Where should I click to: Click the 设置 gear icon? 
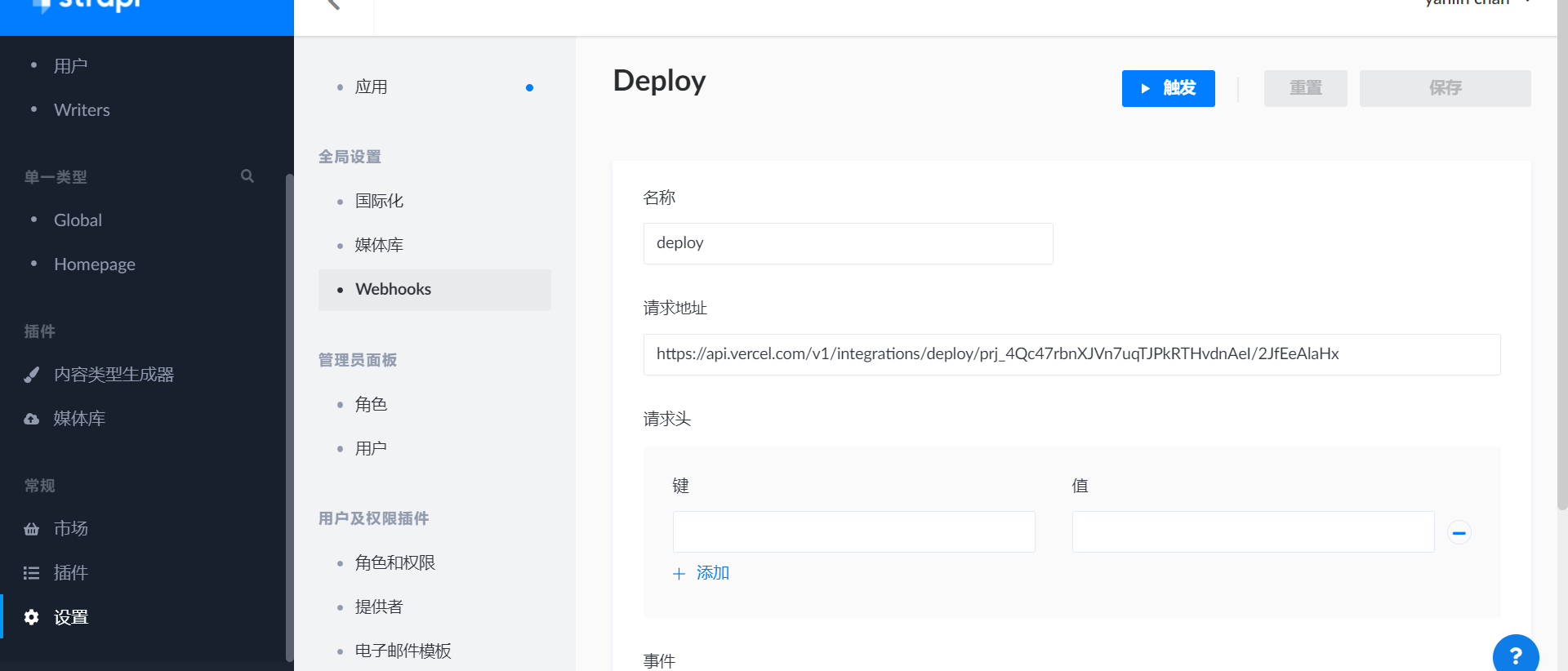click(32, 617)
